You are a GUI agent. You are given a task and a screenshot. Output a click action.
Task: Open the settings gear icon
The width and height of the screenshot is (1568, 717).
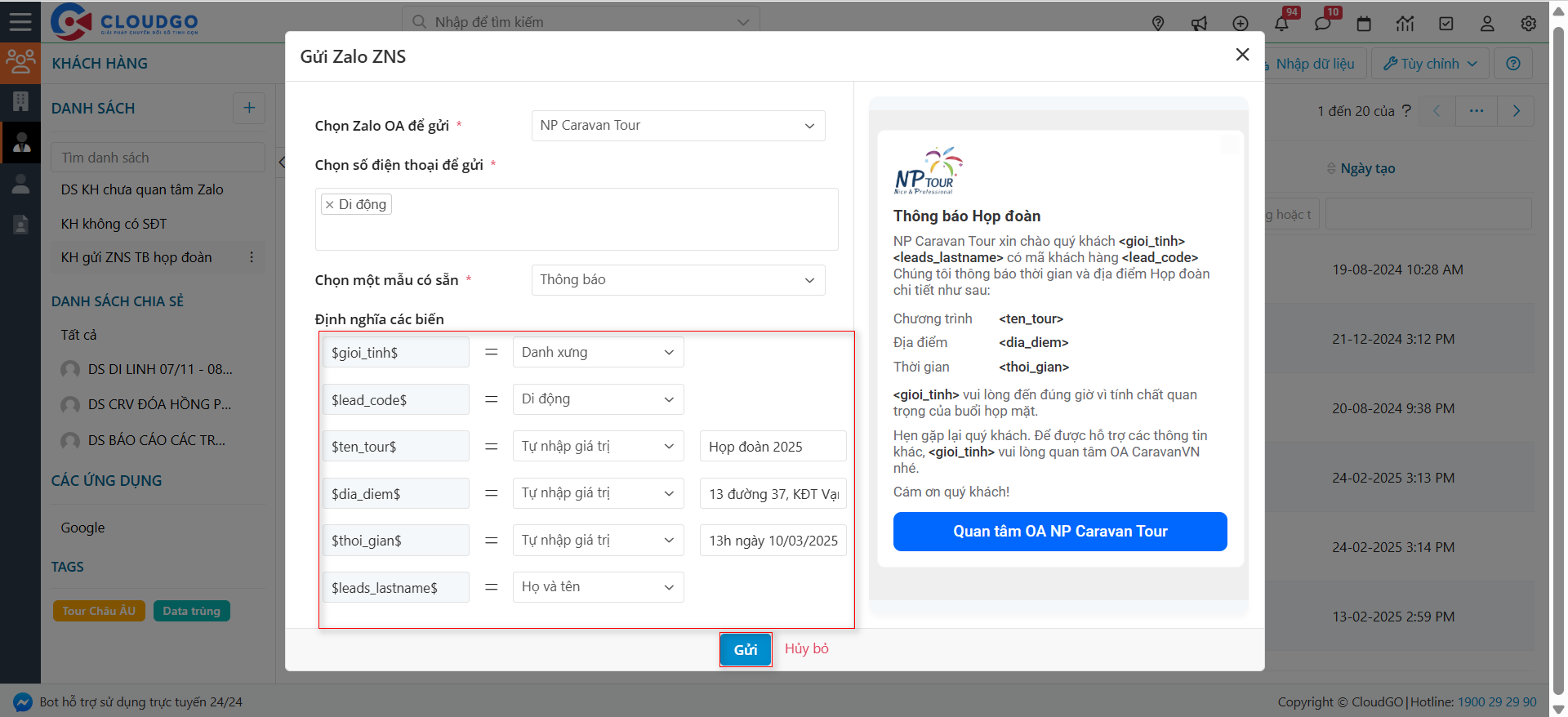click(x=1529, y=24)
